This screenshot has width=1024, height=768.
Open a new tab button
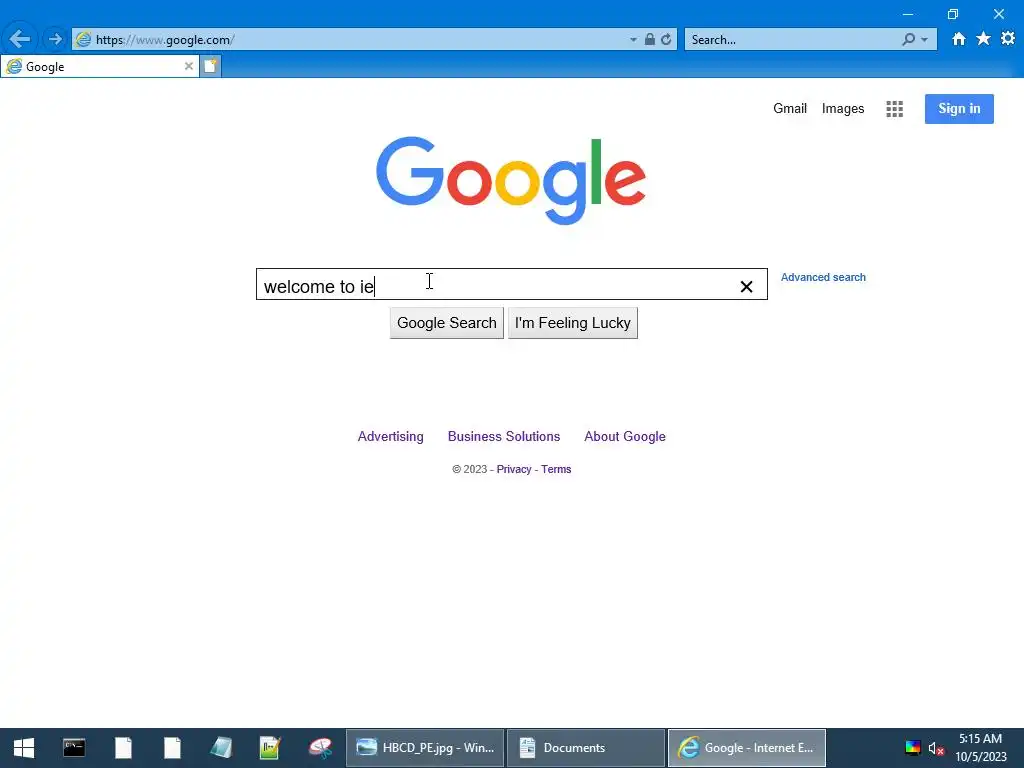pos(210,66)
